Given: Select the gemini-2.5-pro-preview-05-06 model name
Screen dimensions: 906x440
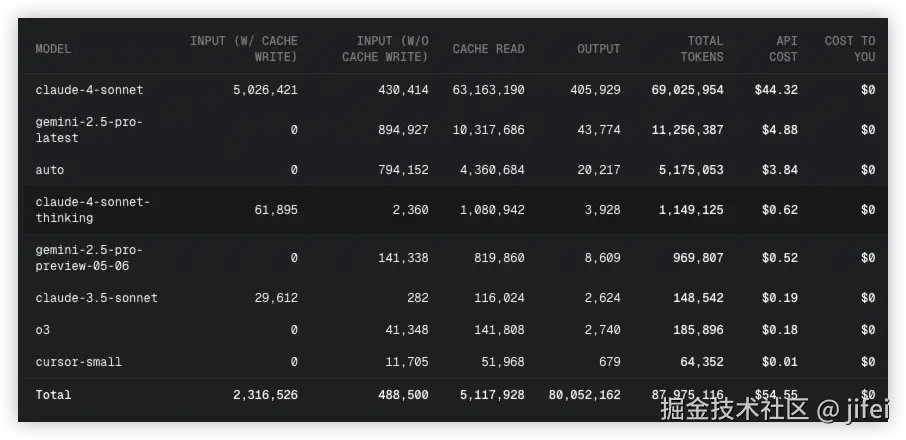Looking at the screenshot, I should click(89, 258).
